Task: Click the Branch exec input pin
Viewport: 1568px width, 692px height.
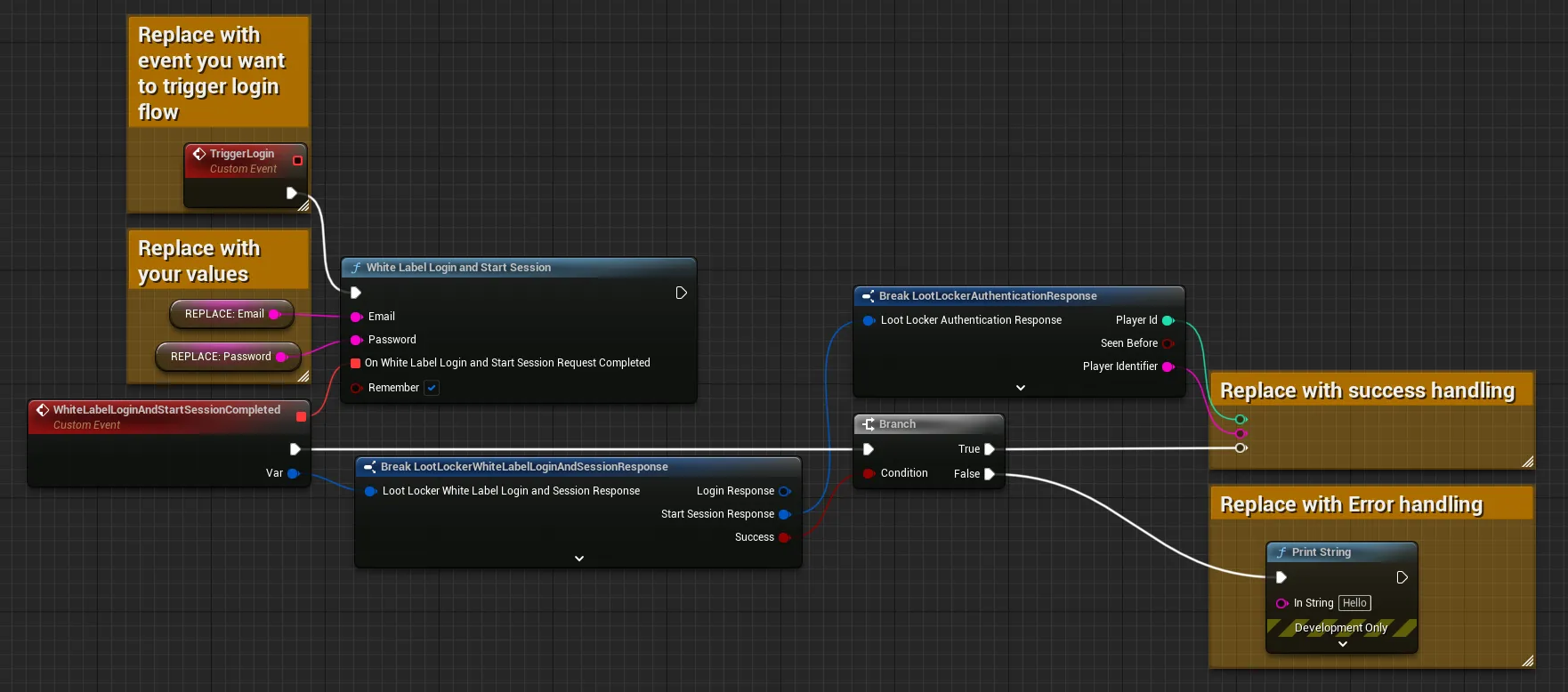Action: point(869,449)
